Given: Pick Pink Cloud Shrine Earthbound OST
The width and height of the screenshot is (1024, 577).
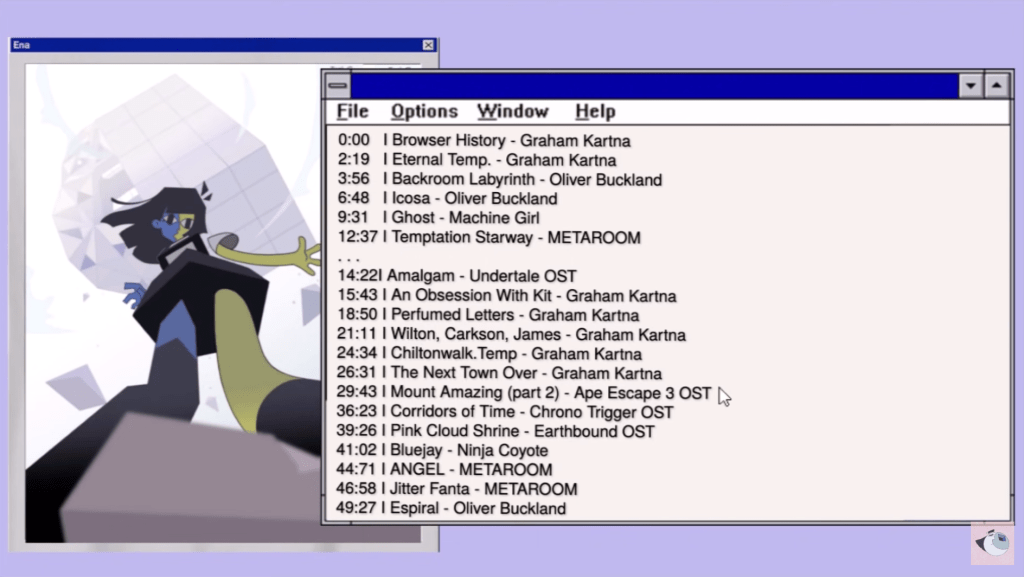Looking at the screenshot, I should coord(495,432).
